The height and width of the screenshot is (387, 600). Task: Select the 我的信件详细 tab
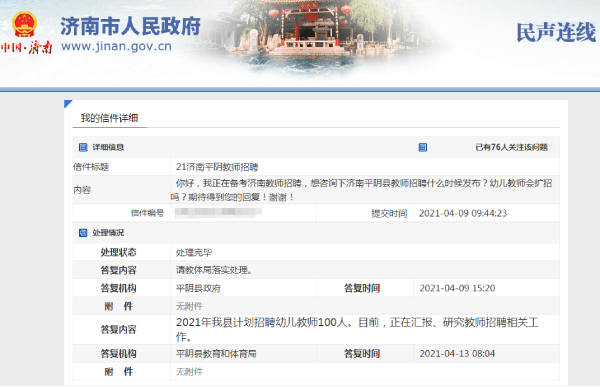[x=109, y=118]
